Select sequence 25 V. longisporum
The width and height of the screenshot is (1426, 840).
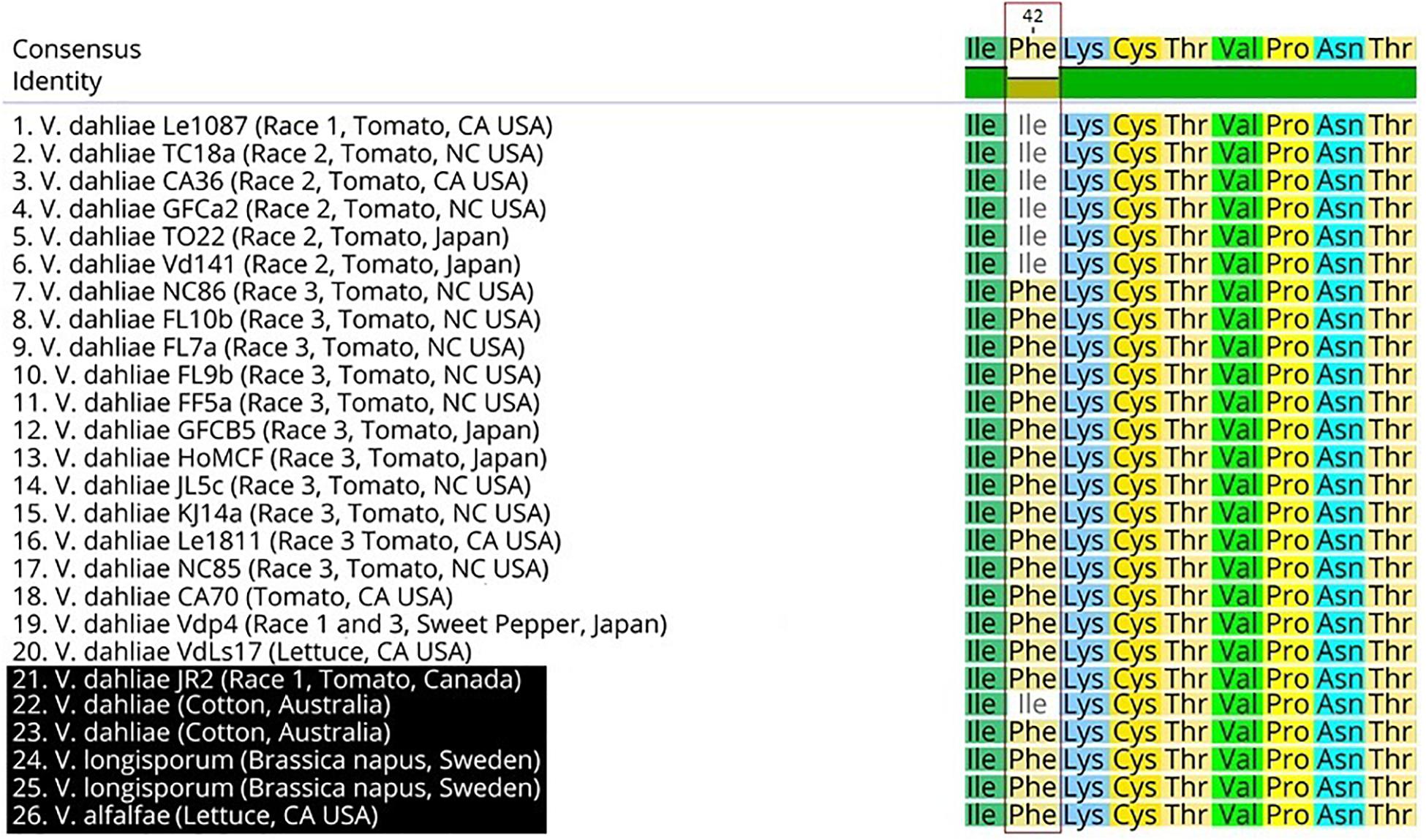tap(276, 788)
